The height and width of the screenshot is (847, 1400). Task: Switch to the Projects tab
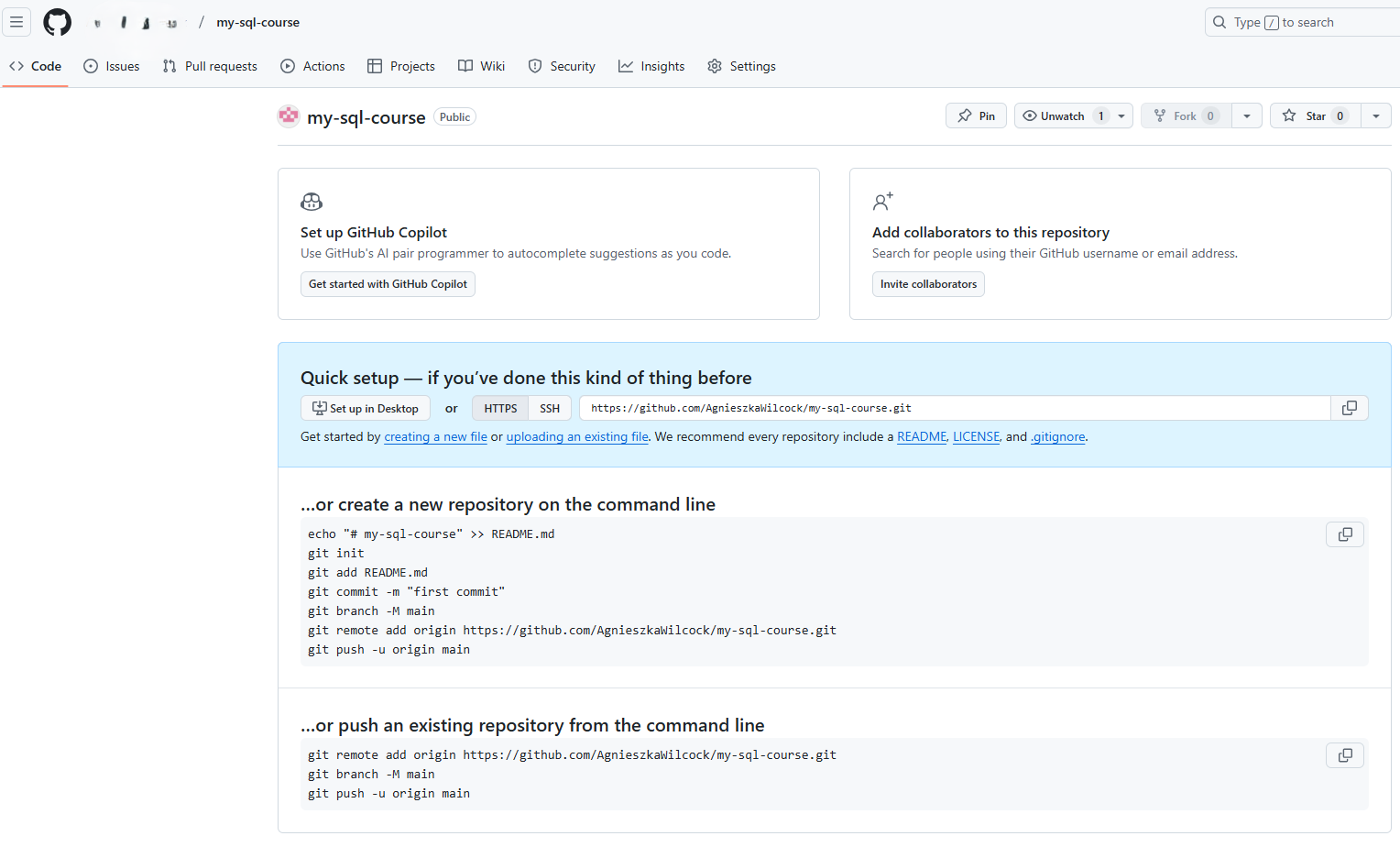coord(401,66)
